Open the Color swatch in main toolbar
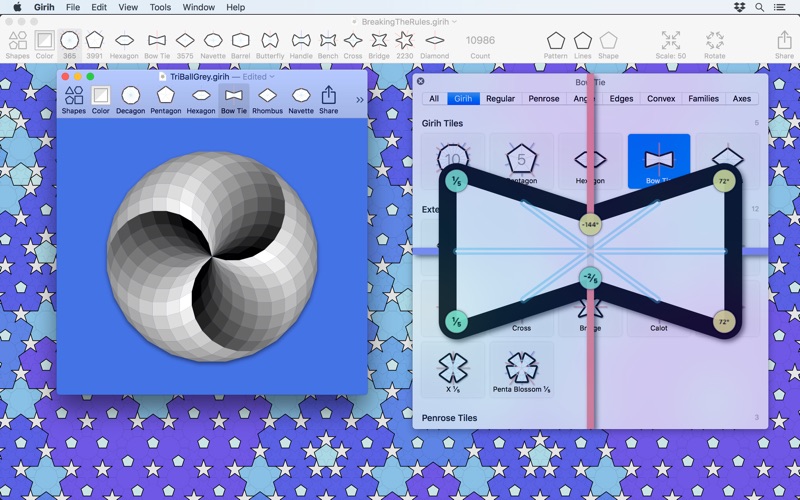The width and height of the screenshot is (800, 500). (44, 41)
